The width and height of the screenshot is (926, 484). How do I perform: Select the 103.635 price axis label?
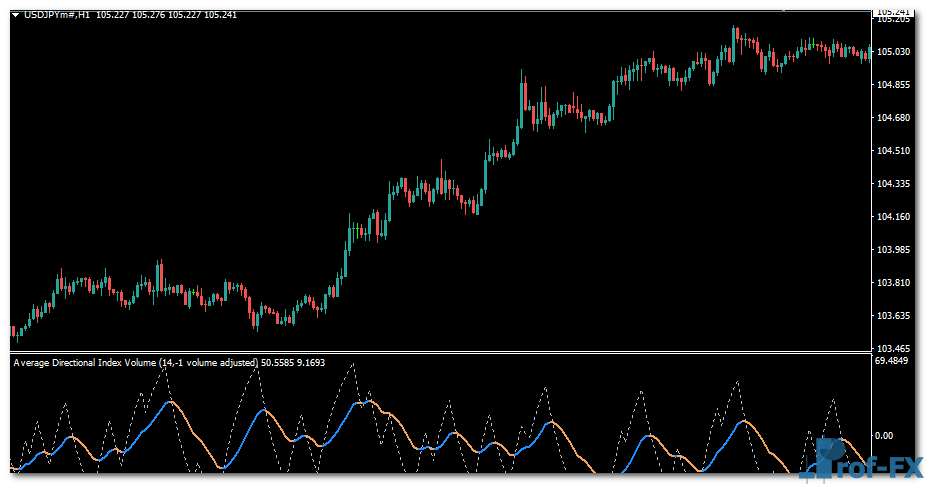(x=892, y=316)
